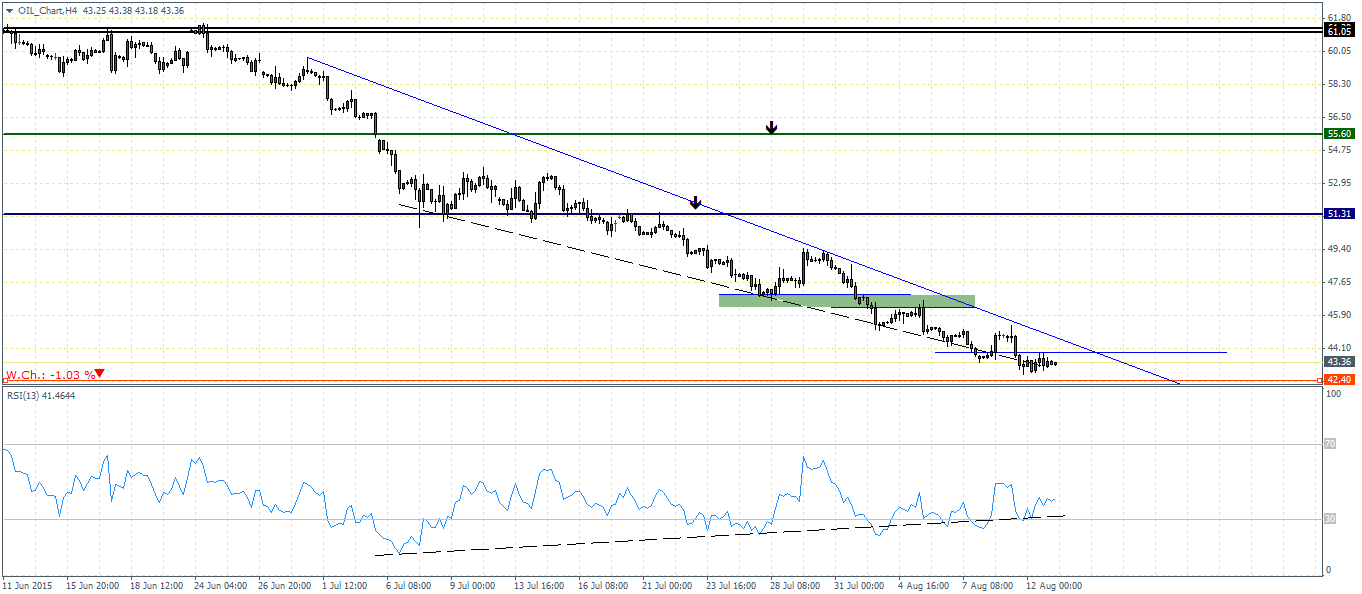The image size is (1362, 594).
Task: Click the red triangle beside W.Ch. label
Action: pyautogui.click(x=100, y=375)
